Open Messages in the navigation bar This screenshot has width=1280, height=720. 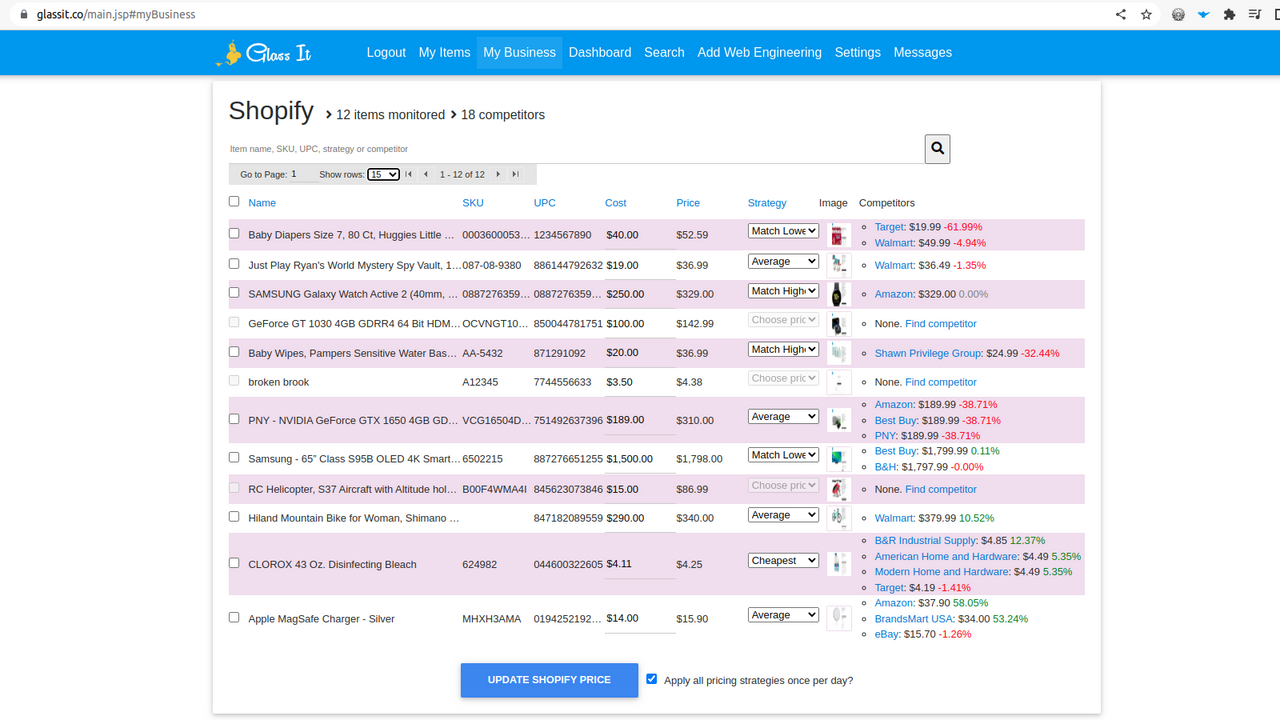(x=922, y=53)
